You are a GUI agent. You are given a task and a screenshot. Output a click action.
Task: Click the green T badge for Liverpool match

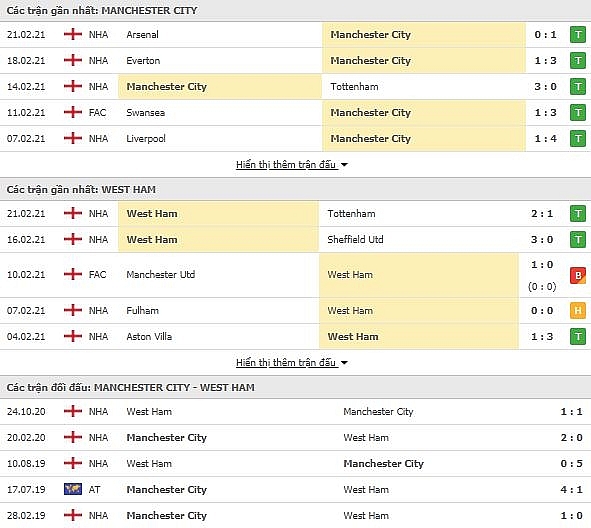(x=577, y=139)
